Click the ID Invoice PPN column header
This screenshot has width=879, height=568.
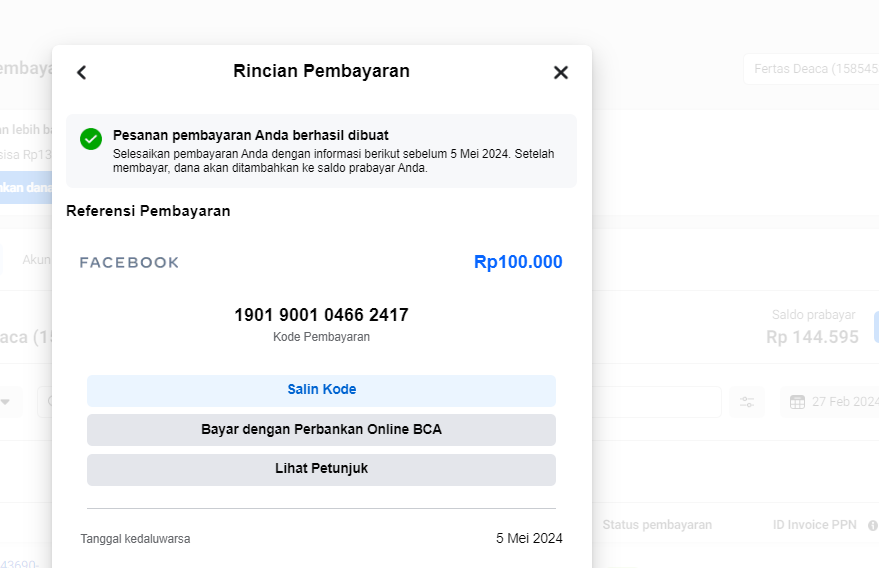pos(815,525)
